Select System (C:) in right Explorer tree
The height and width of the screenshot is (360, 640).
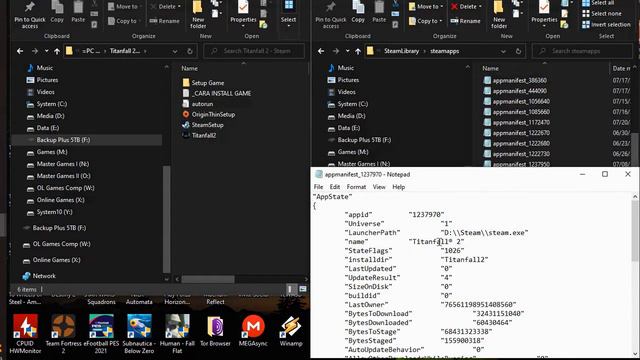click(x=347, y=104)
